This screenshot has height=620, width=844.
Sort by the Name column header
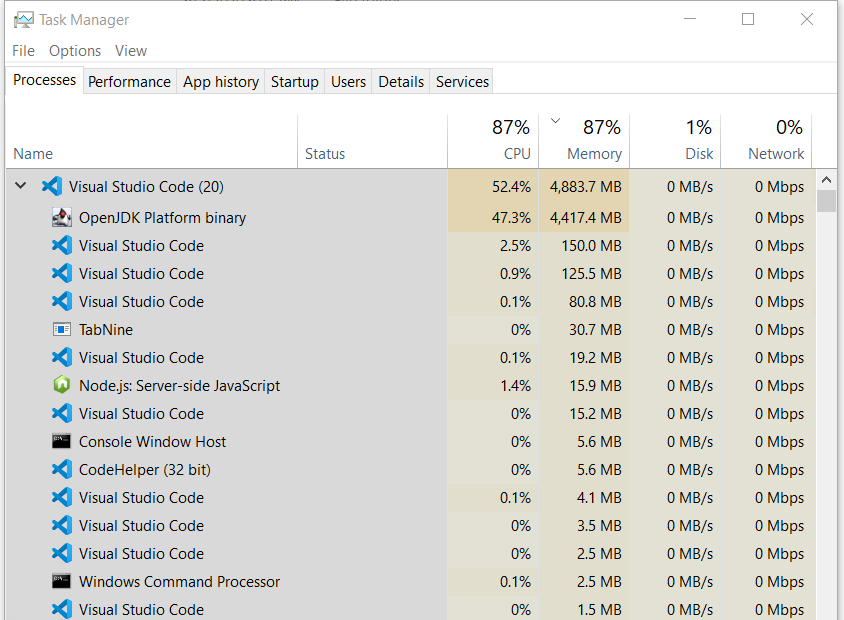tap(32, 153)
